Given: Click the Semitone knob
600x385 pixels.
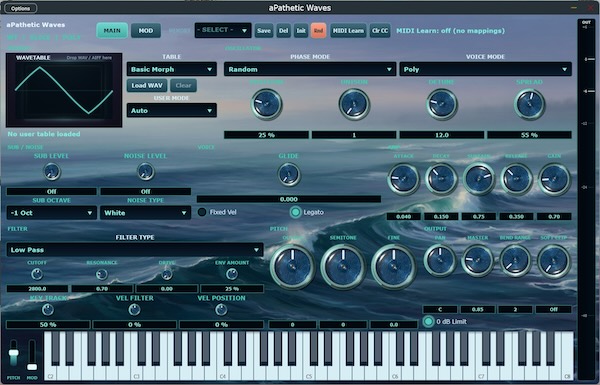Looking at the screenshot, I should tap(343, 266).
